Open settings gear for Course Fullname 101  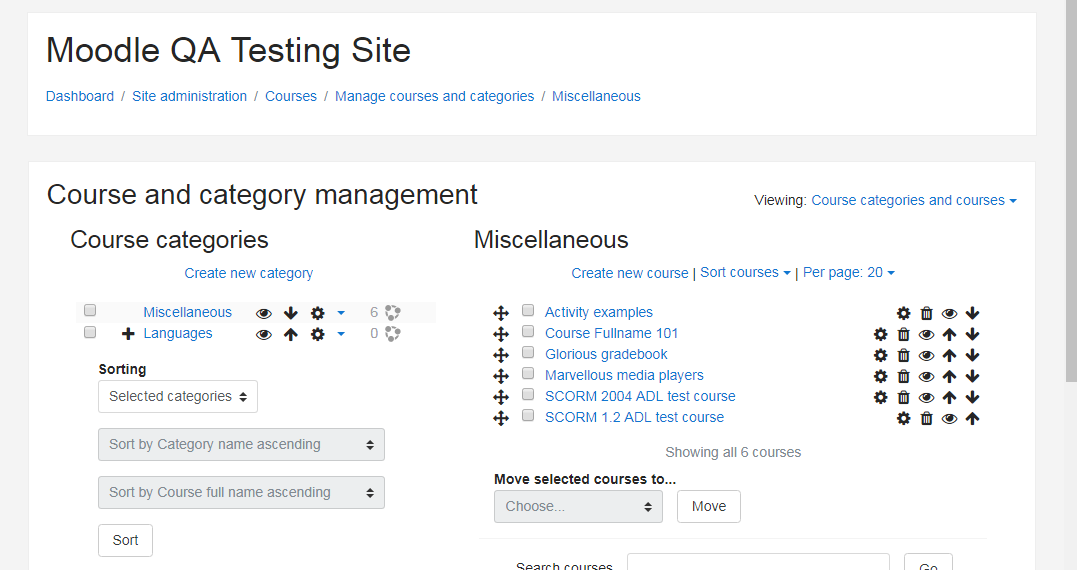point(881,334)
